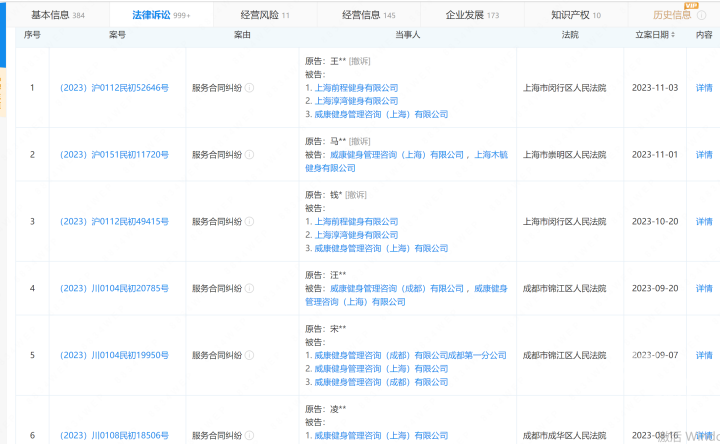
Task: Select the 法律诉讼 tab
Action: [x=161, y=15]
